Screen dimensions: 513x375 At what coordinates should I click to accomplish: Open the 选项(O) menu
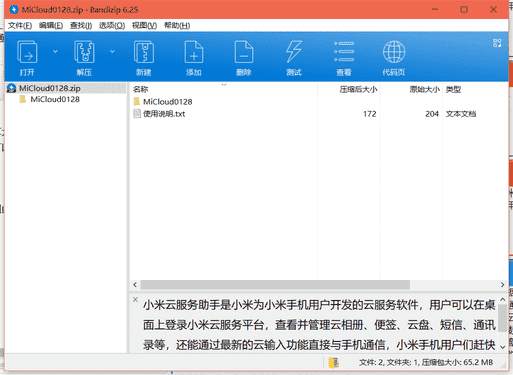coord(112,26)
